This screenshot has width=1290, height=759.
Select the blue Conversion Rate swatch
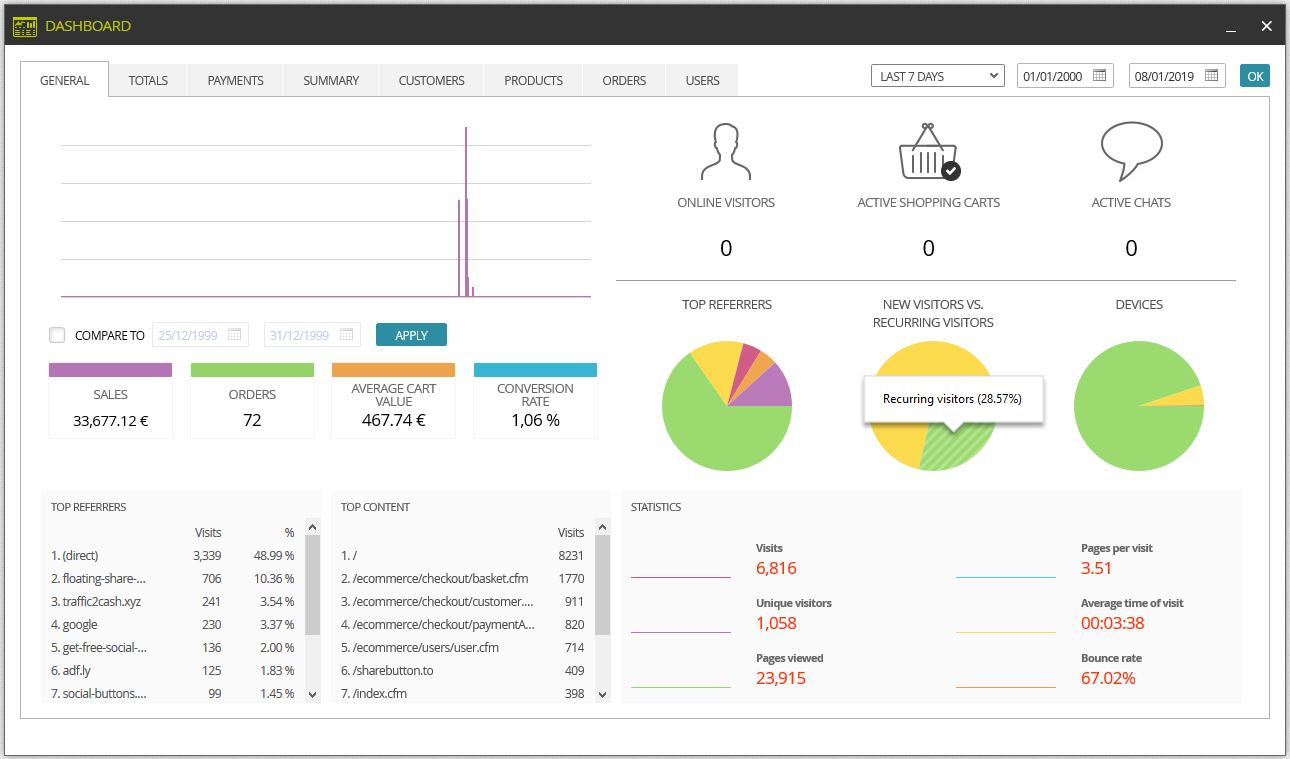point(535,370)
